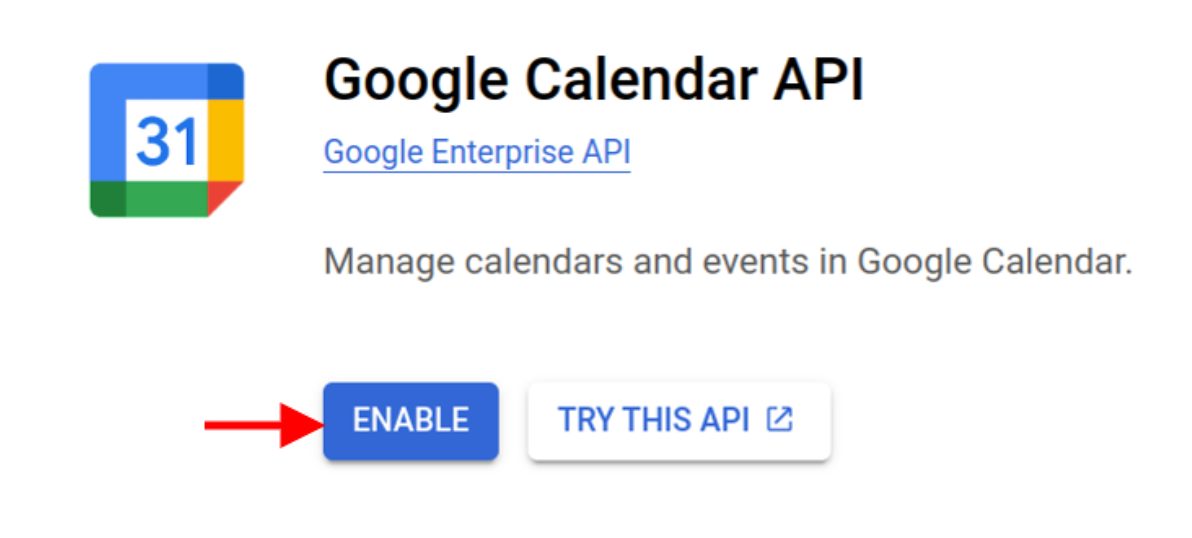The height and width of the screenshot is (538, 1192).
Task: Click the external link icon beside TRY THIS API
Action: (779, 420)
